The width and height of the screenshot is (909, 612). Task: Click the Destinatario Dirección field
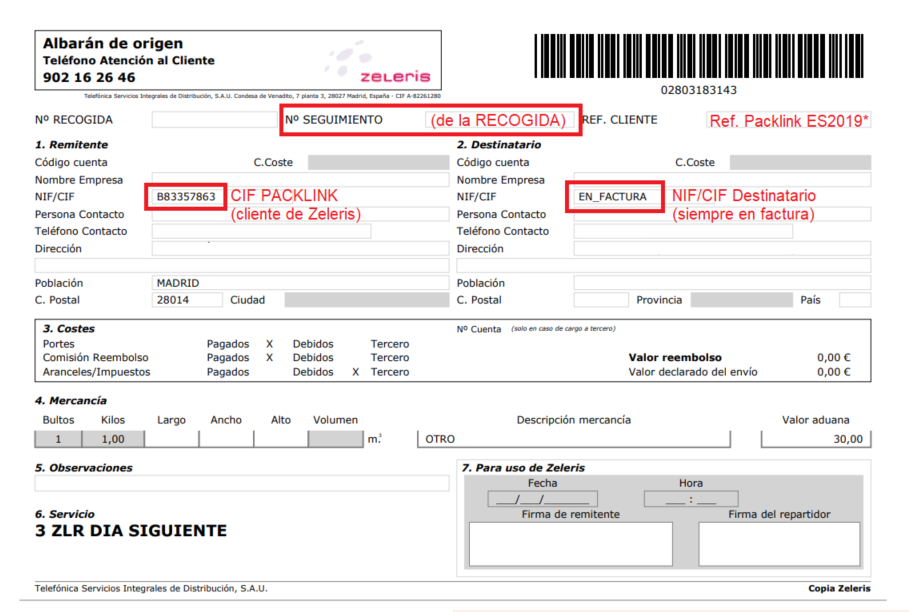coord(722,249)
